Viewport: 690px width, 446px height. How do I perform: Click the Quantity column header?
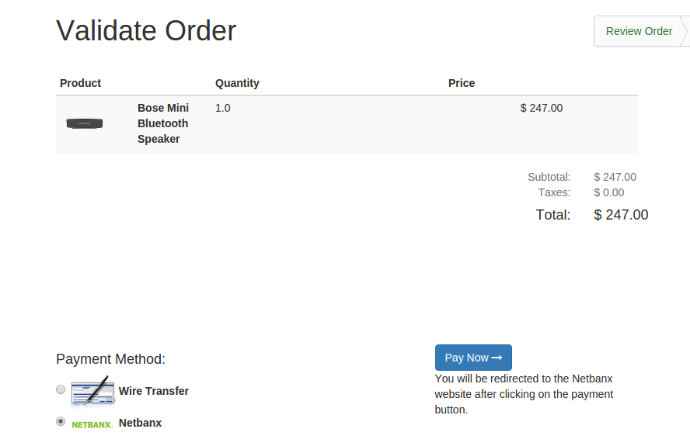[x=237, y=83]
